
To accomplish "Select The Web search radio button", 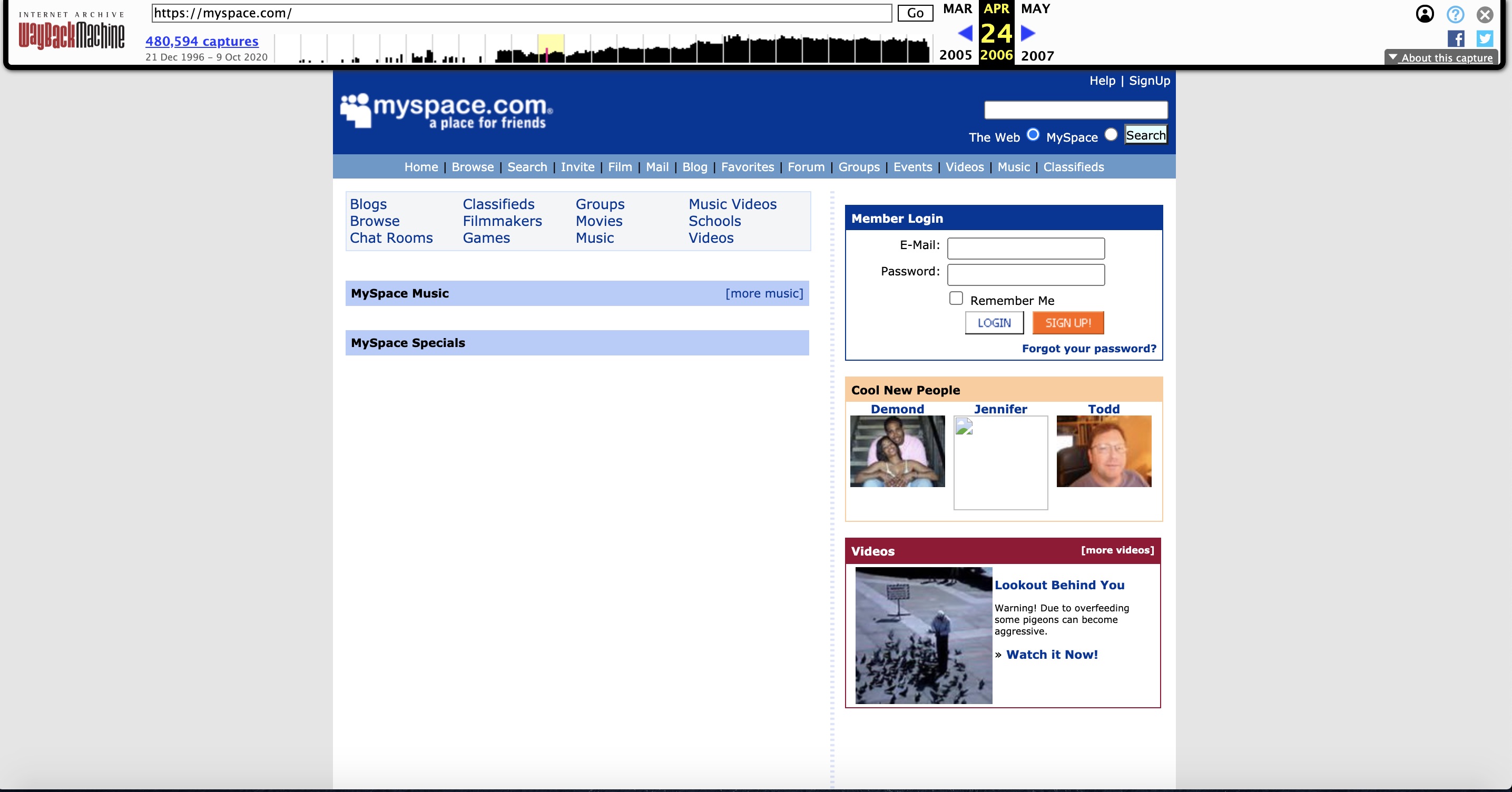I will [x=1033, y=135].
